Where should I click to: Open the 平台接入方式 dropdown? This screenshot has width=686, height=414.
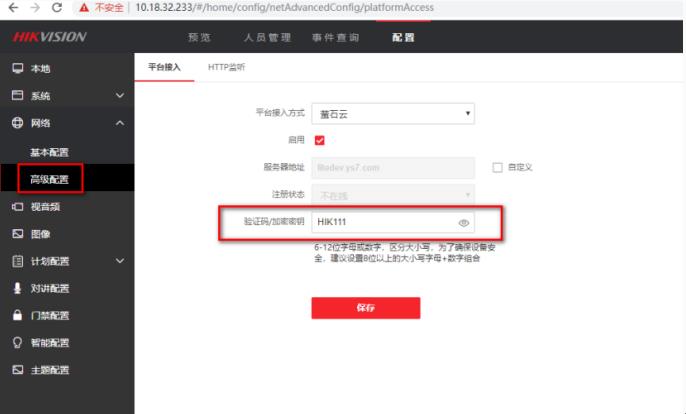[393, 114]
